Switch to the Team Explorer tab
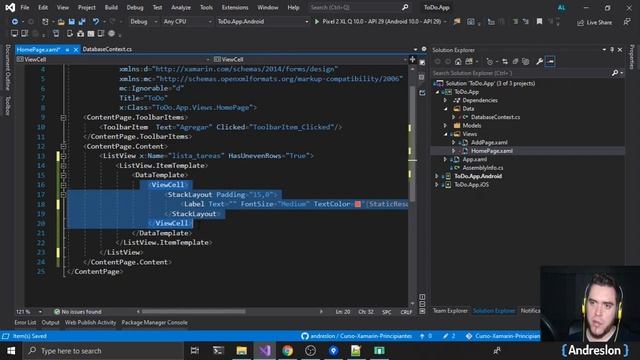This screenshot has height=360, width=640. click(450, 311)
